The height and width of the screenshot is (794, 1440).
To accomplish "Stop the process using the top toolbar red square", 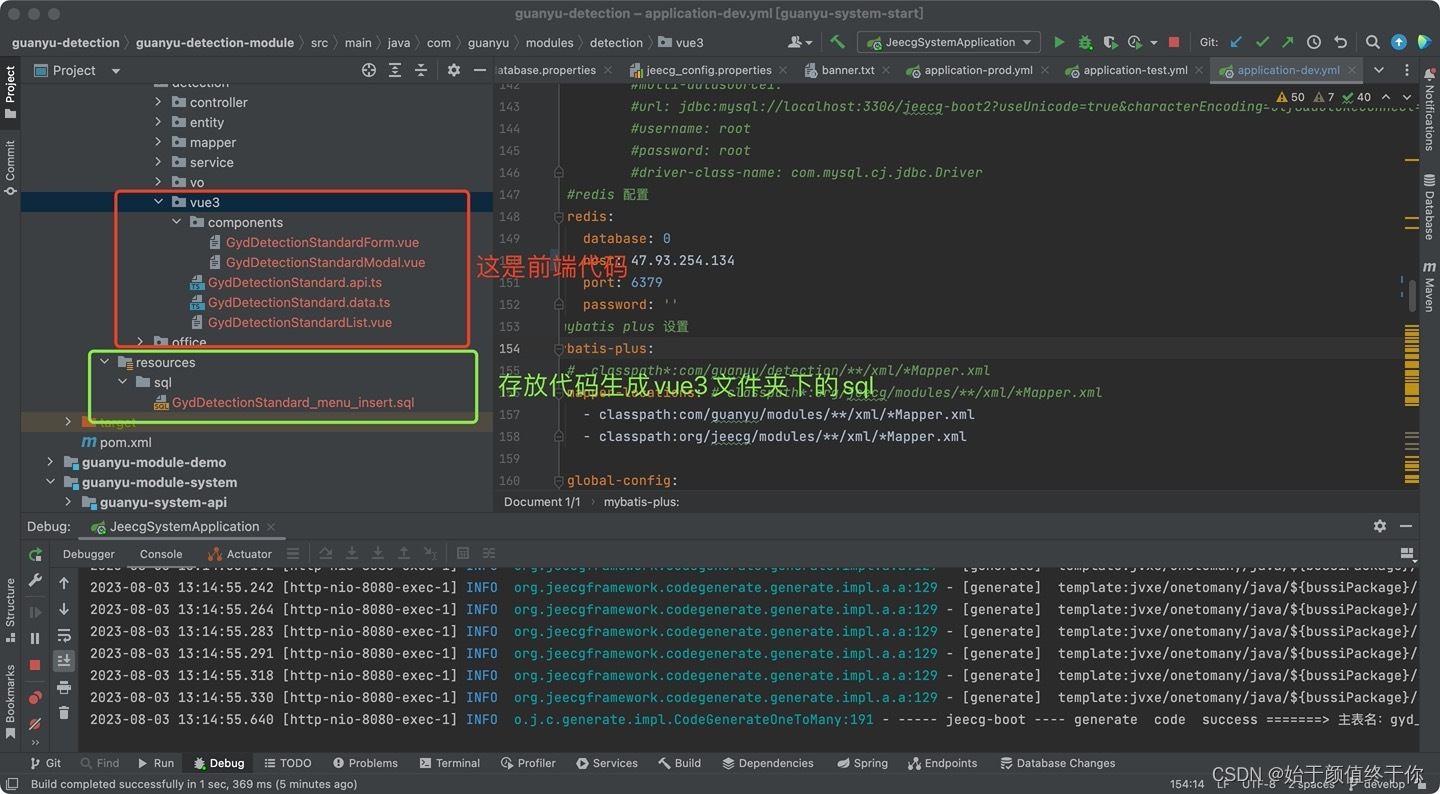I will click(x=1174, y=42).
